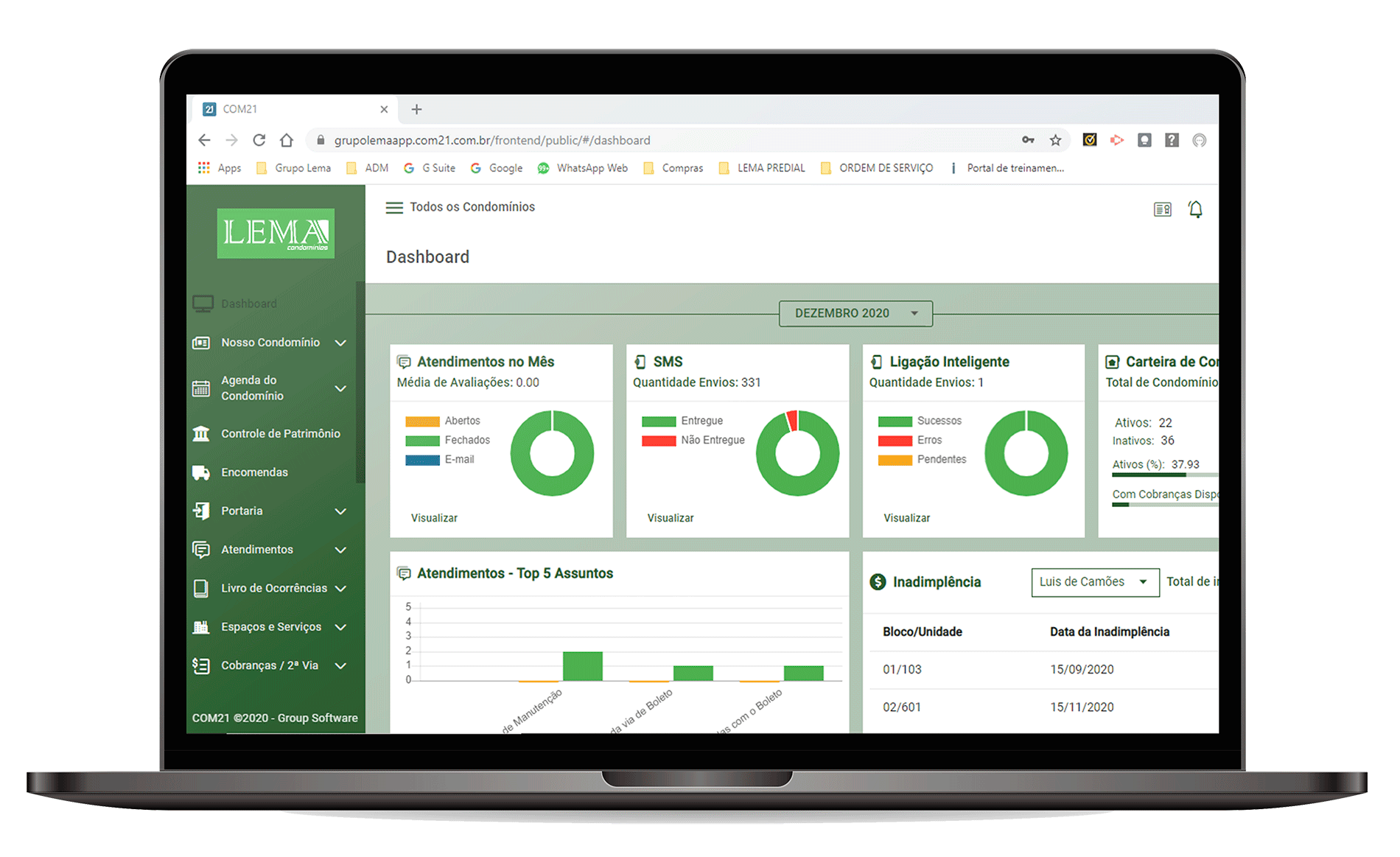Expand the Agenda do Condomínio chevron

point(340,388)
